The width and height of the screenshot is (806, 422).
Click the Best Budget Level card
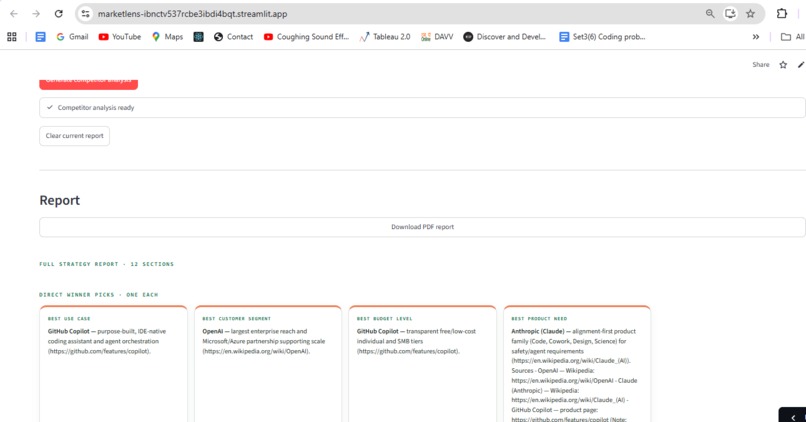pos(423,363)
